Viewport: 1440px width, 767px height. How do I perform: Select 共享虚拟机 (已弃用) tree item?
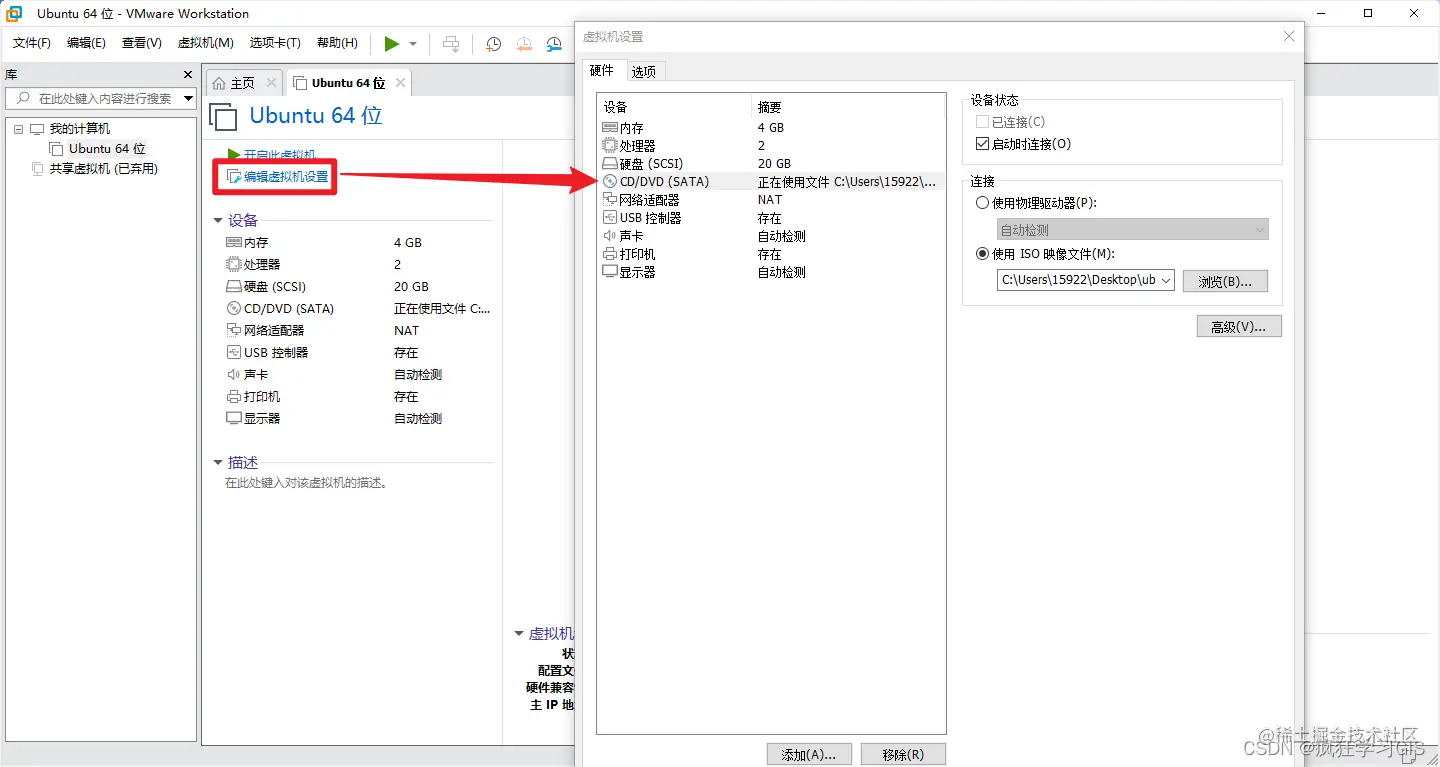click(x=104, y=168)
